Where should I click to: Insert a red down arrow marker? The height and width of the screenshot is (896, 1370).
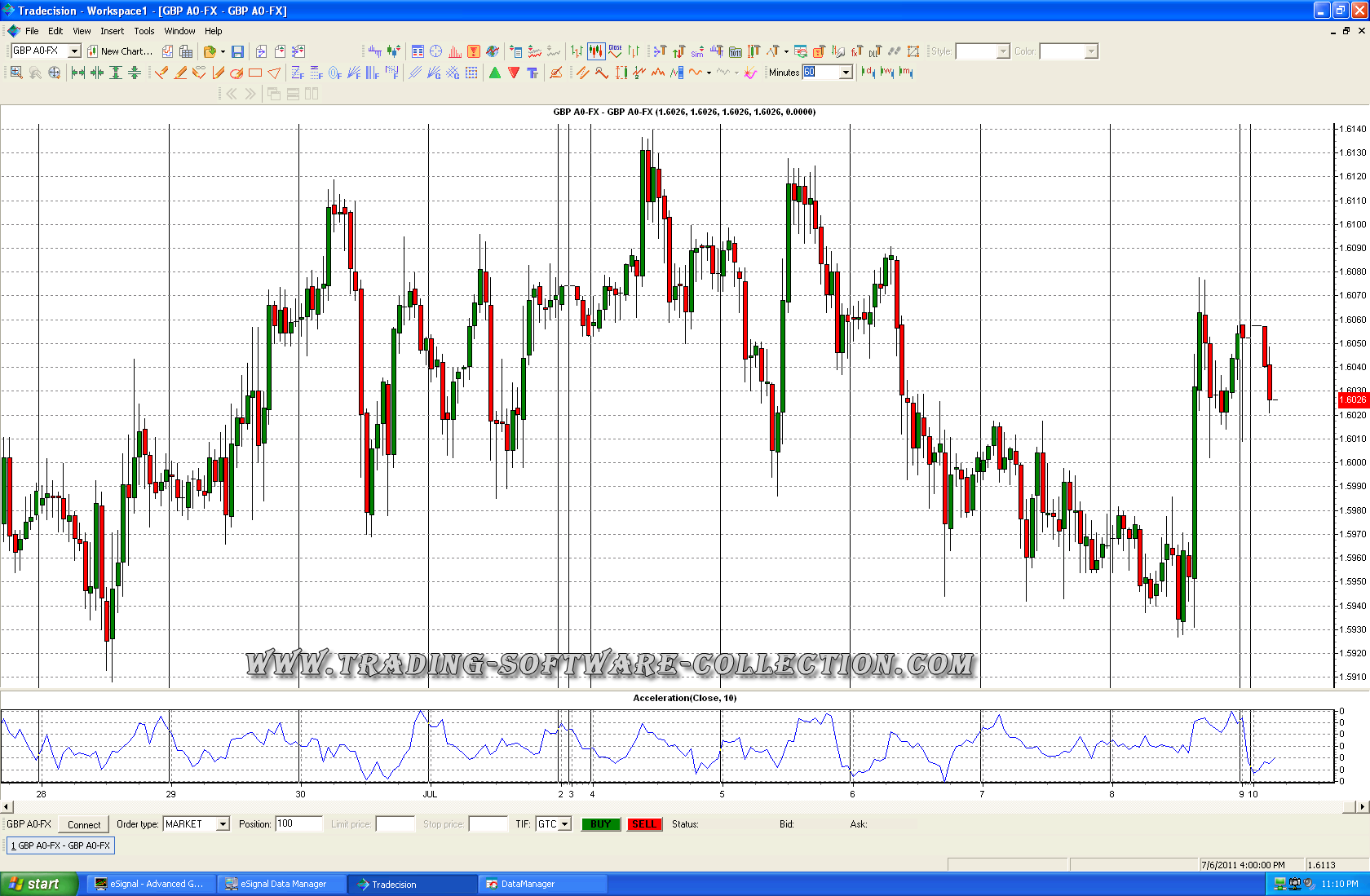514,73
